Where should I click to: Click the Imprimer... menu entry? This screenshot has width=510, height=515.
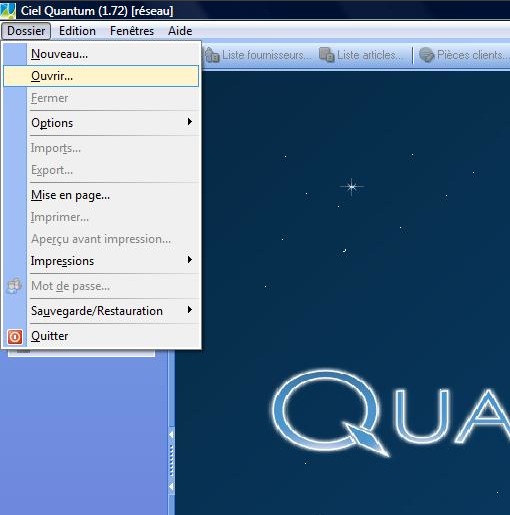[101, 217]
